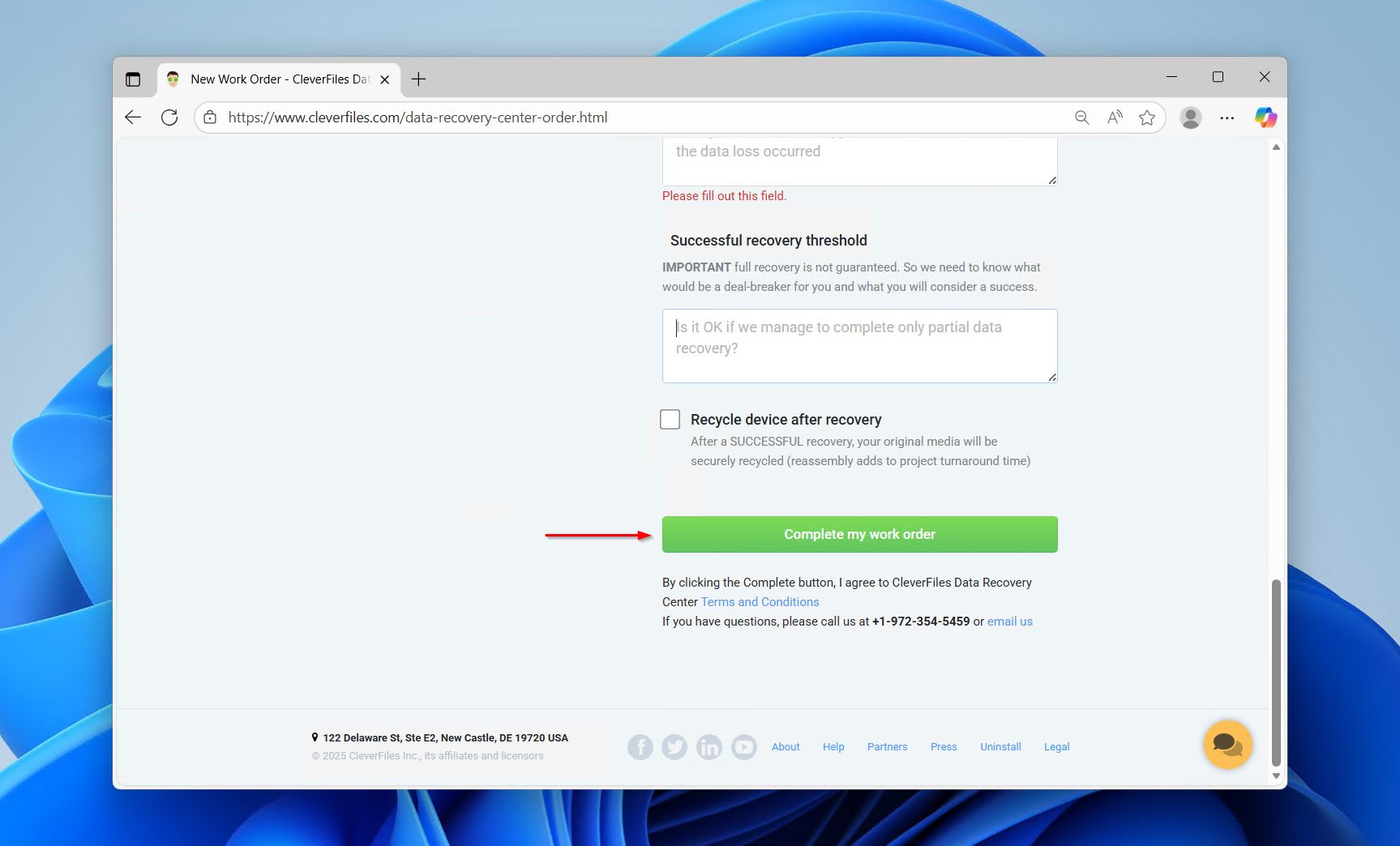
Task: Click Complete my work order button
Action: [859, 534]
